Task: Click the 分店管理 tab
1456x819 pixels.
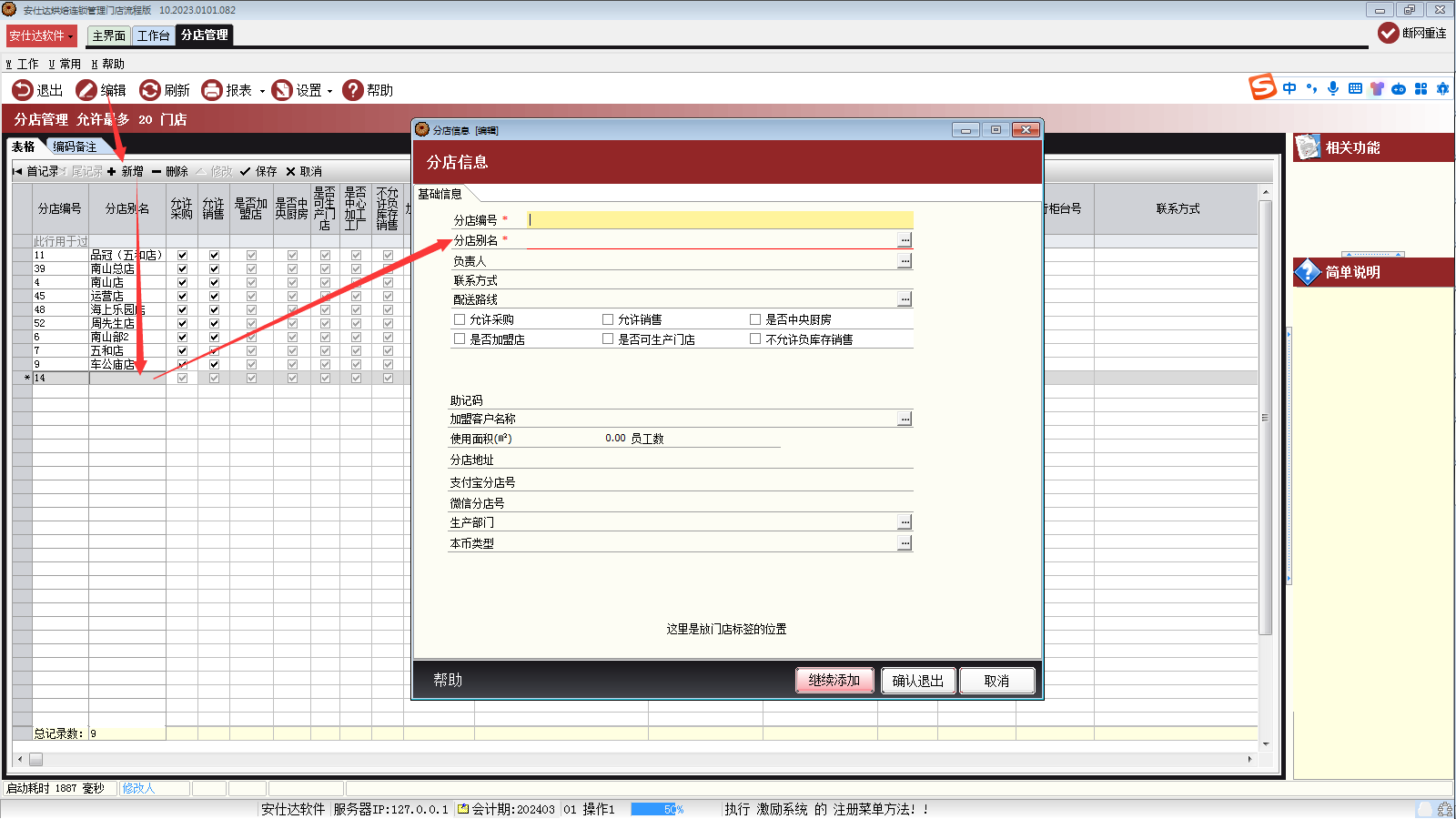Action: pos(205,35)
